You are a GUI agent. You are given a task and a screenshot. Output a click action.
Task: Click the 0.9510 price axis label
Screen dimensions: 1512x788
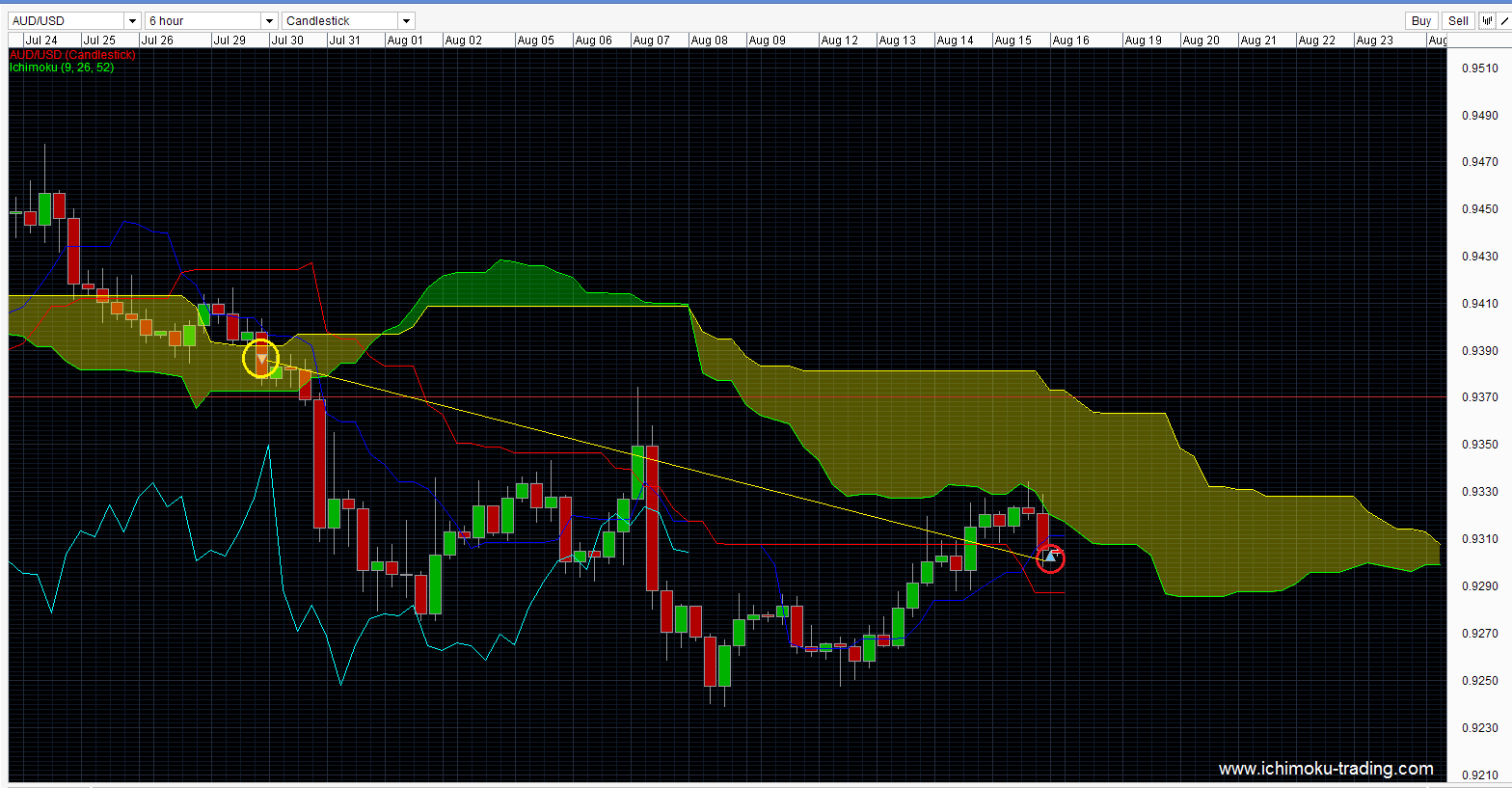click(1480, 68)
